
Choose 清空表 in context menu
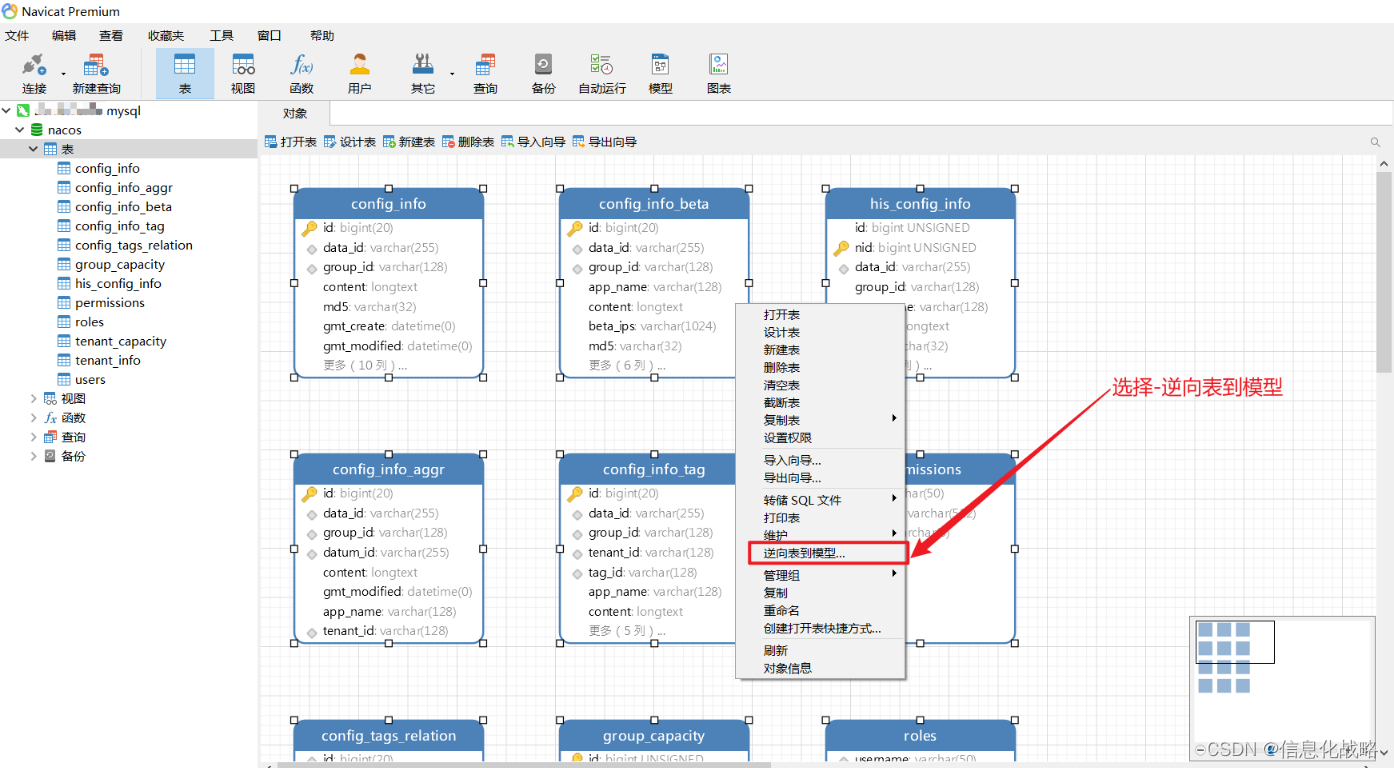click(820, 385)
